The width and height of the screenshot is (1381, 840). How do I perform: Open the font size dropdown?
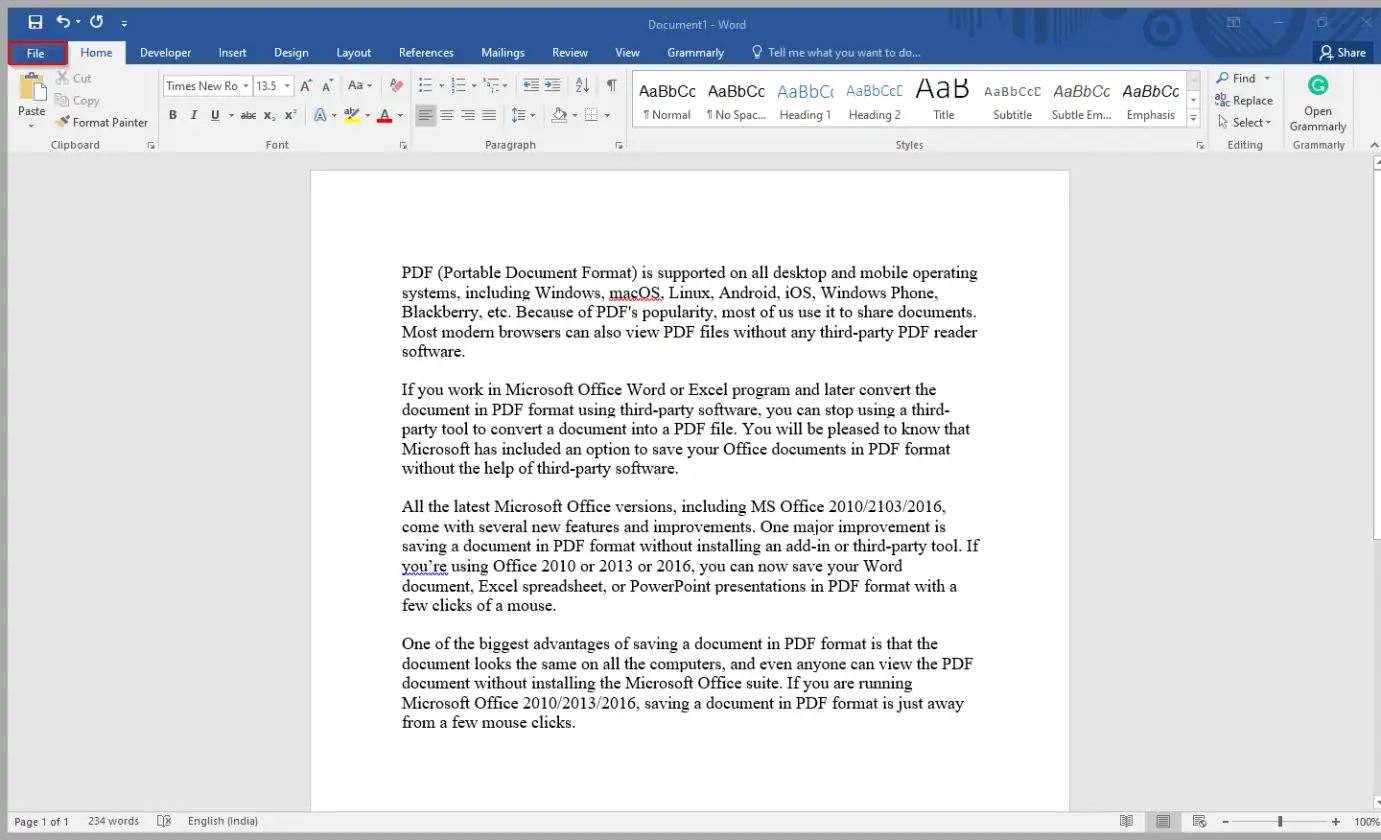click(288, 86)
